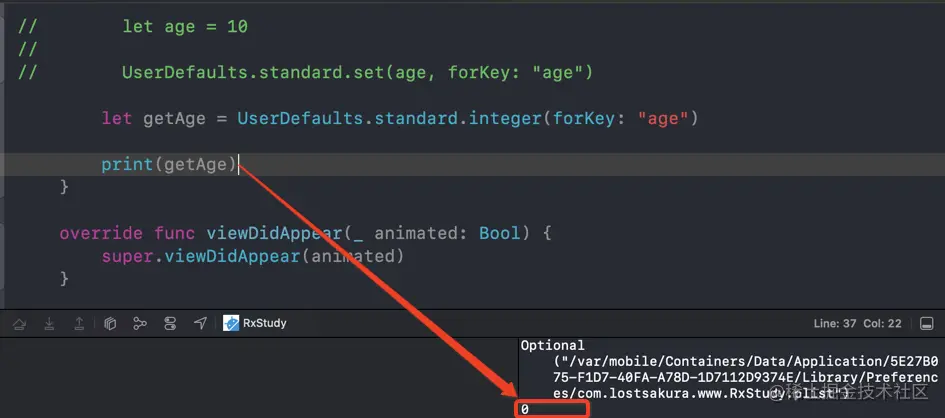
Task: Click the commented "let age = 10" line
Action: [185, 27]
